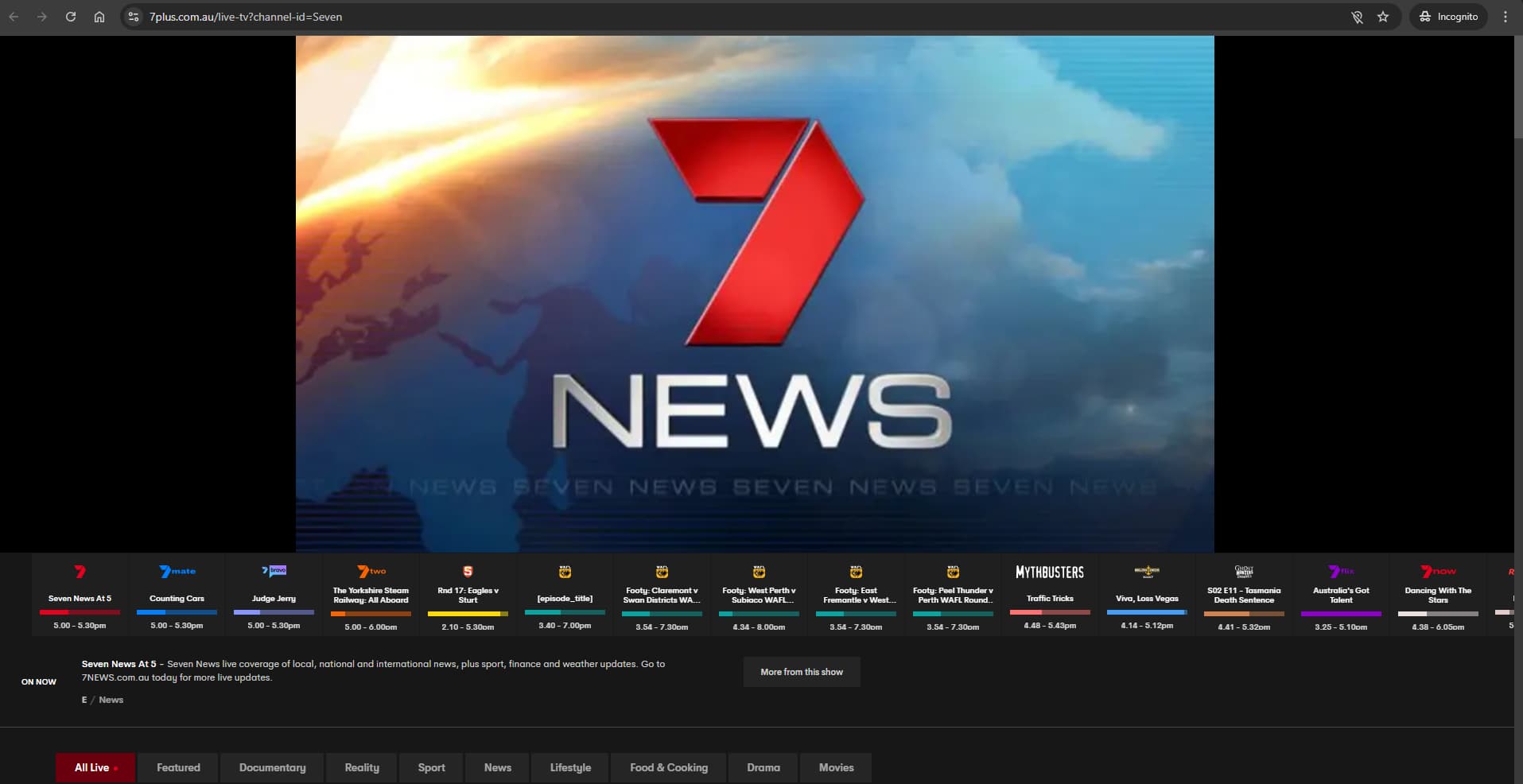Screen dimensions: 1523x784
Task: Click the News genre link
Action: (x=111, y=700)
